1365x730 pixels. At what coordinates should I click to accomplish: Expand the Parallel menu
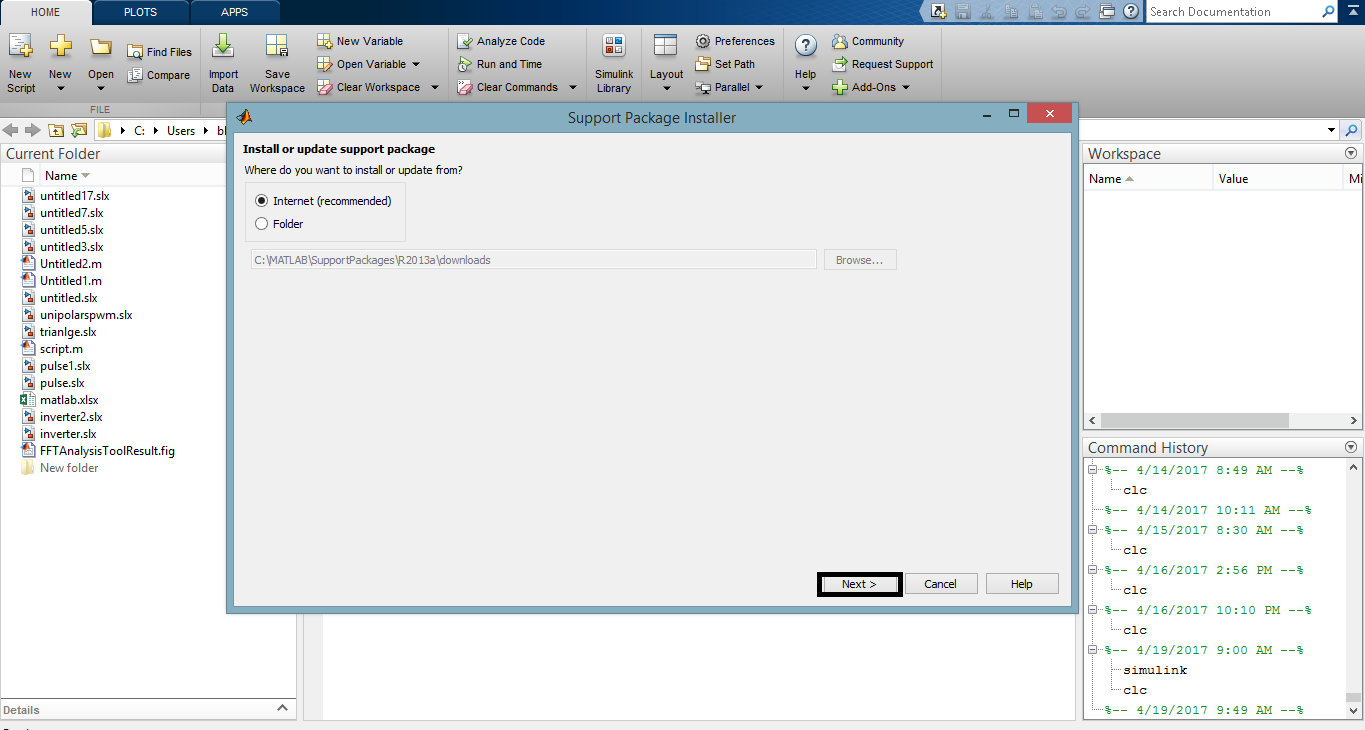756,87
